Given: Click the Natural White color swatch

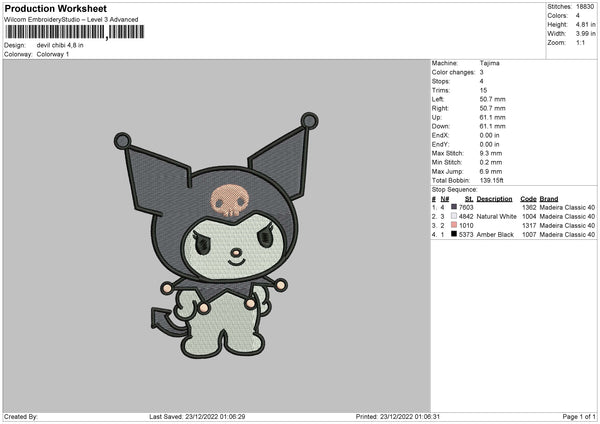Looking at the screenshot, I should [454, 216].
